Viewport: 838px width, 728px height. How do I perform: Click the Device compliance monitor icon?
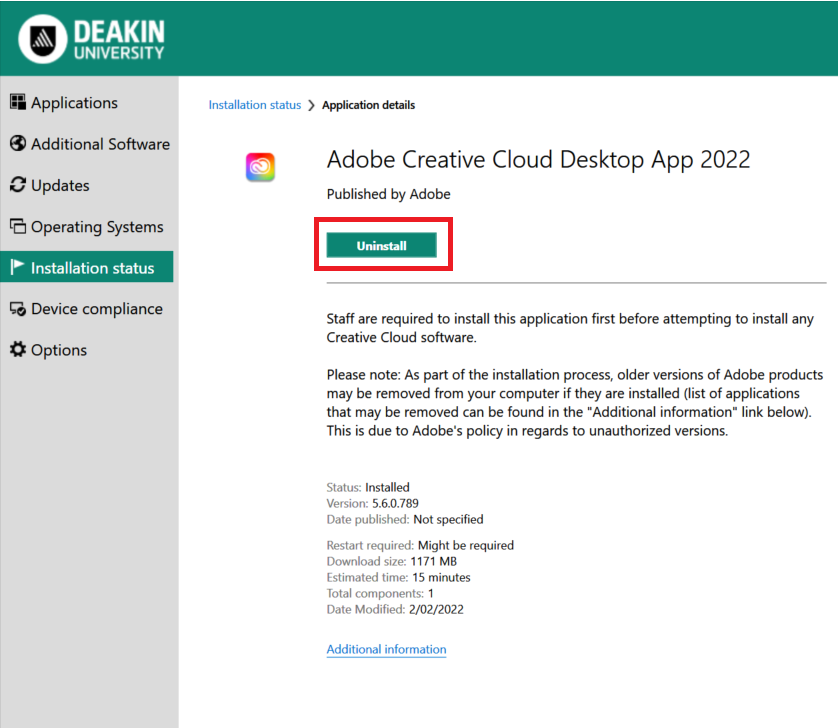(18, 308)
